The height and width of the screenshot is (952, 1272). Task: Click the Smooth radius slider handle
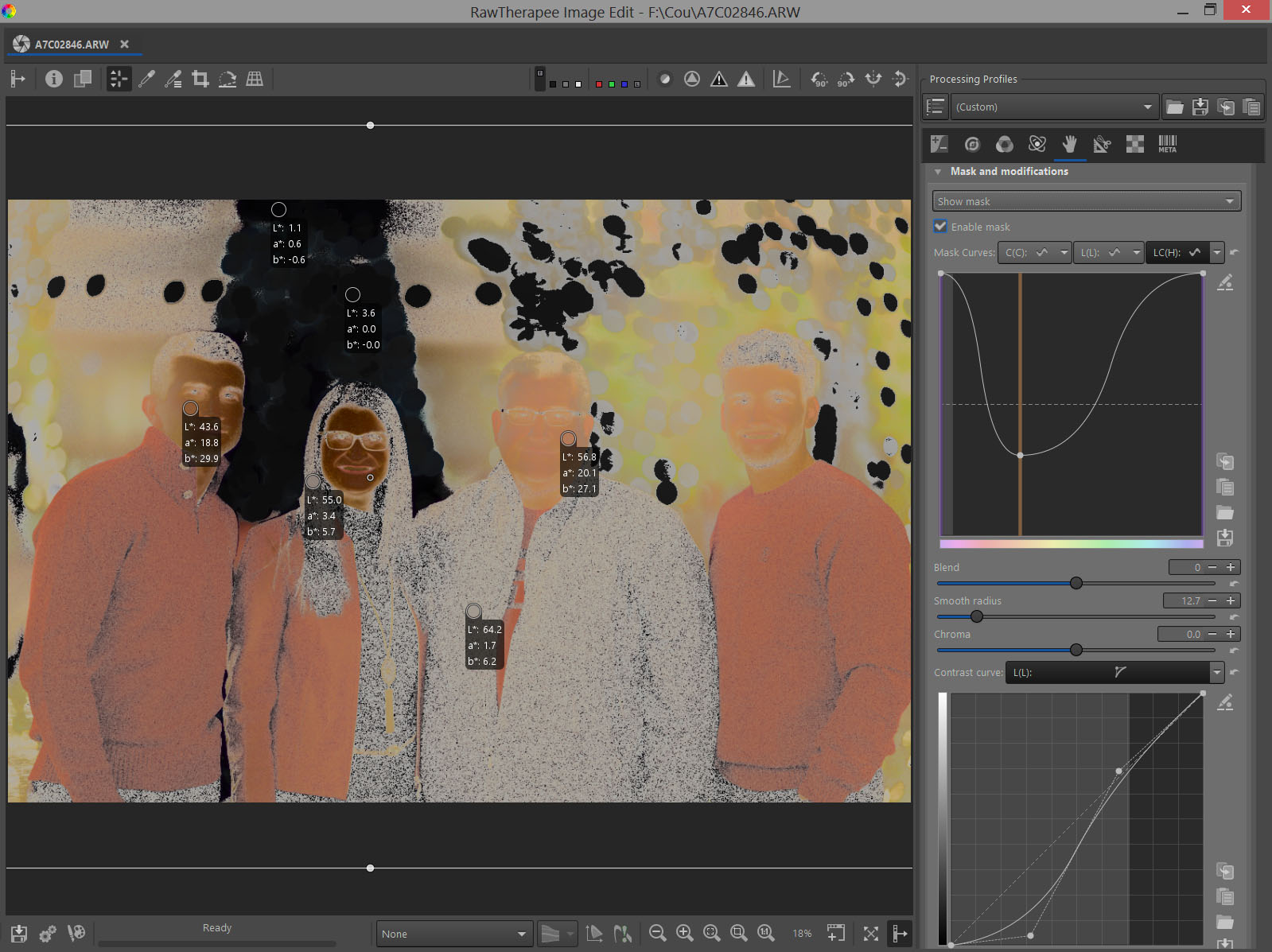(977, 616)
